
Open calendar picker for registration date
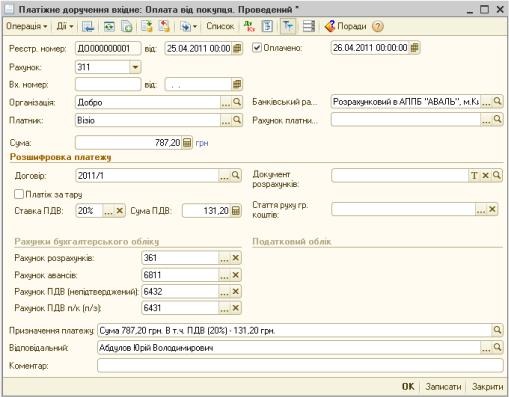(x=237, y=48)
